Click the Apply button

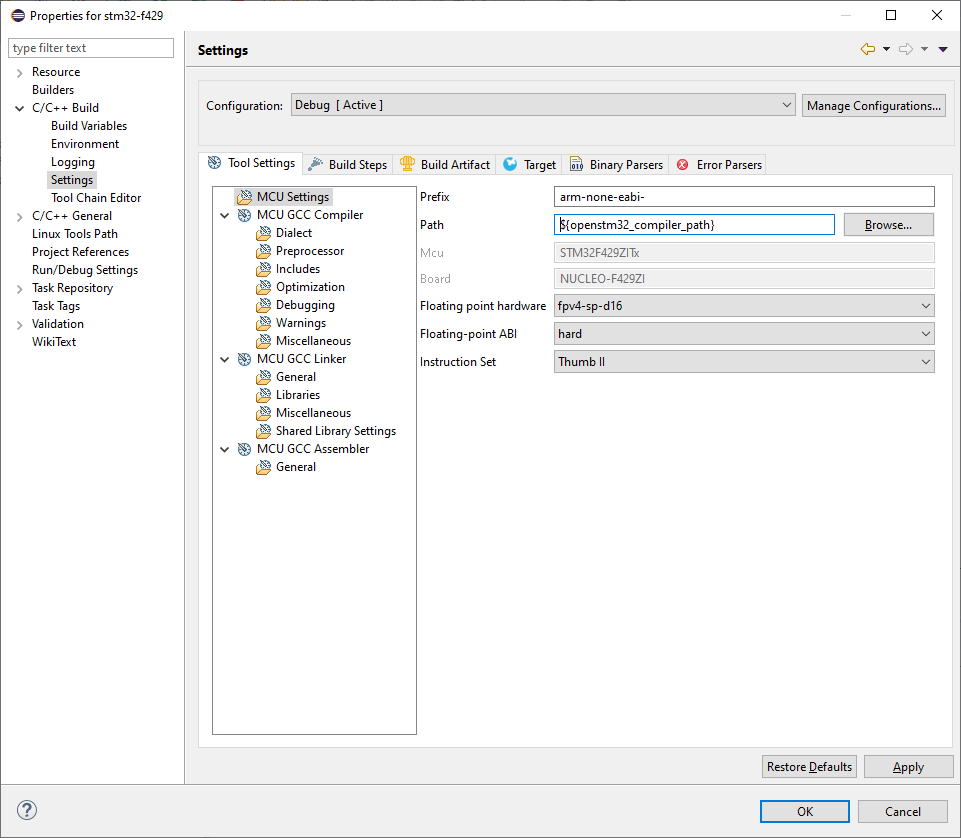(908, 767)
